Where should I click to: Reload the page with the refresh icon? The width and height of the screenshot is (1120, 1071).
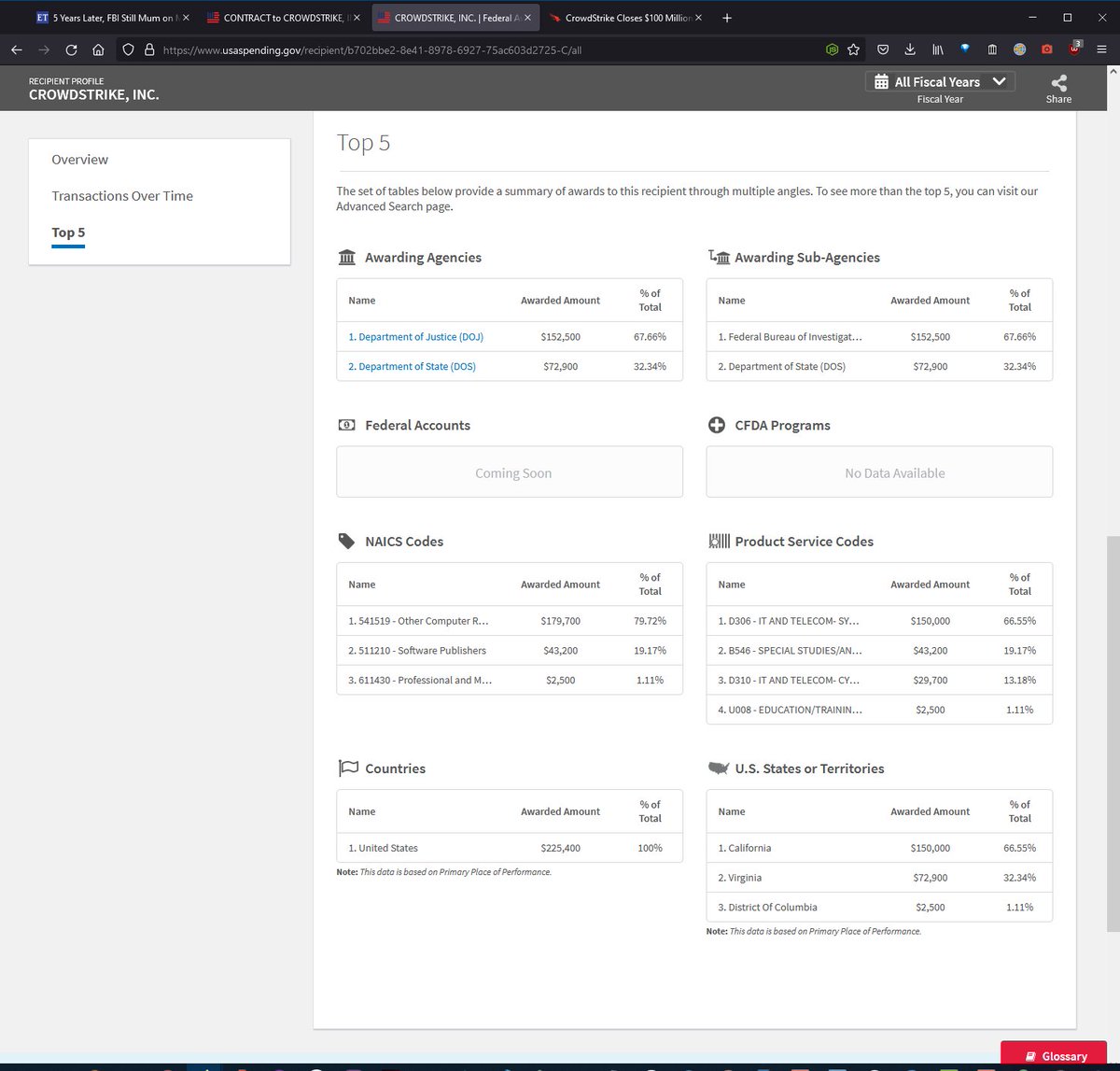click(71, 49)
